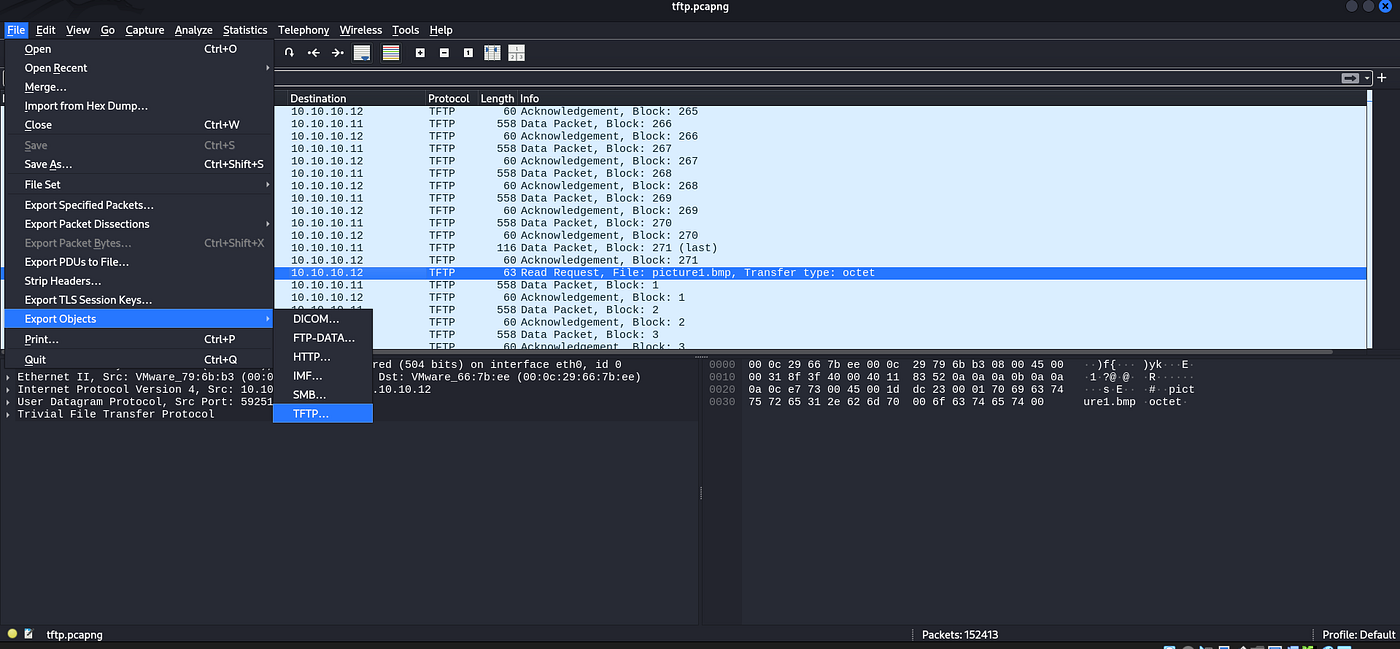The height and width of the screenshot is (649, 1400).
Task: Select Export Specified Packets
Action: click(x=139, y=205)
